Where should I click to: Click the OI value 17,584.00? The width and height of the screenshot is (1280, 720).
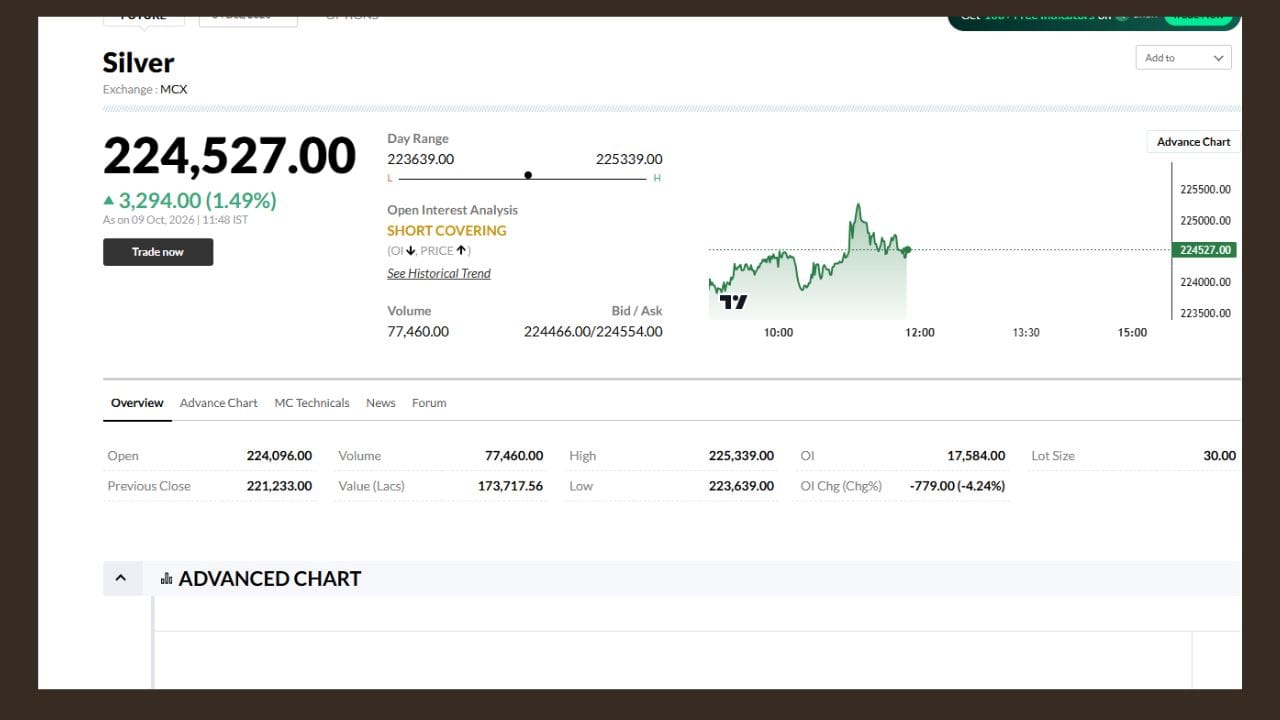(976, 456)
